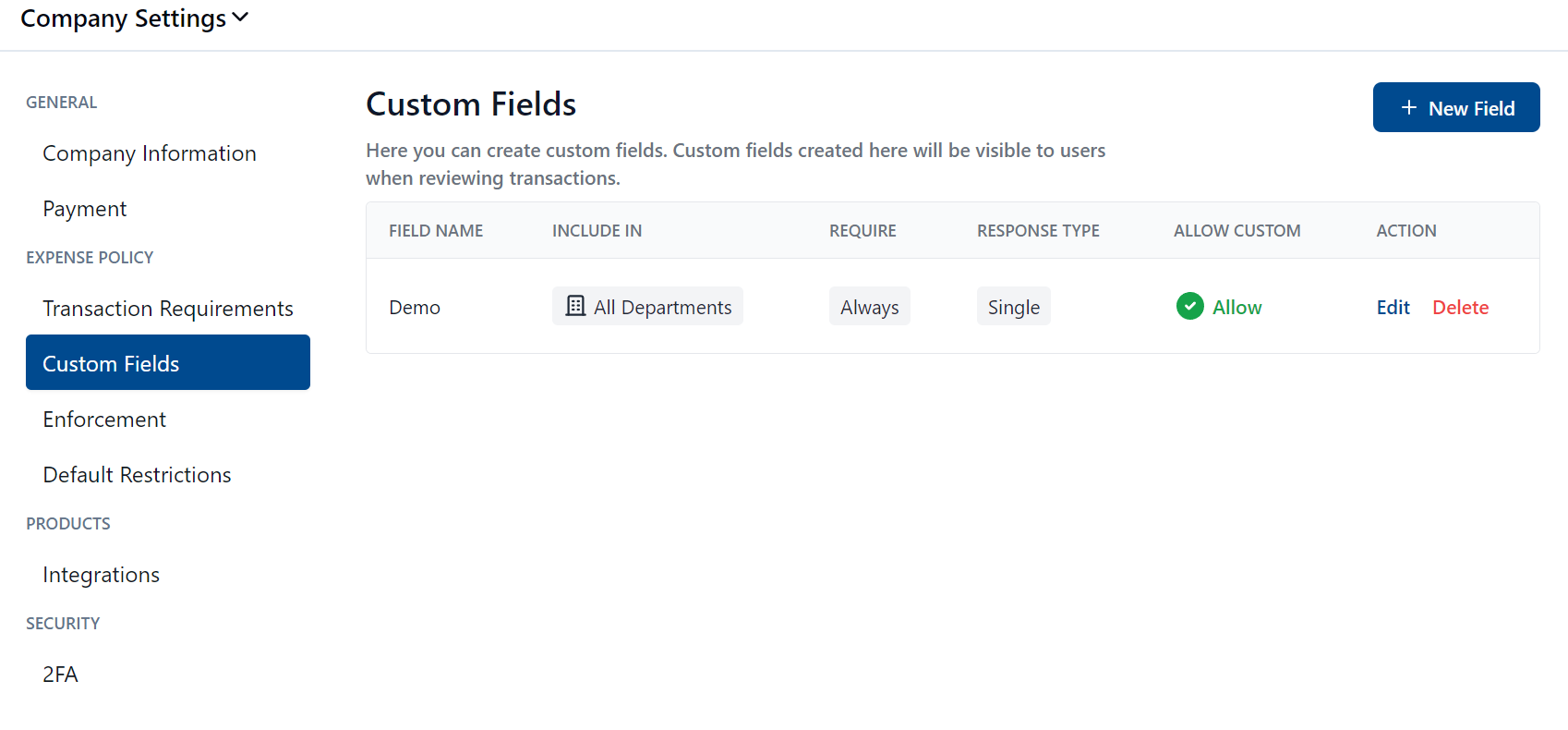Click the green Allow status text
Viewport: 1568px width, 730px height.
pos(1236,308)
